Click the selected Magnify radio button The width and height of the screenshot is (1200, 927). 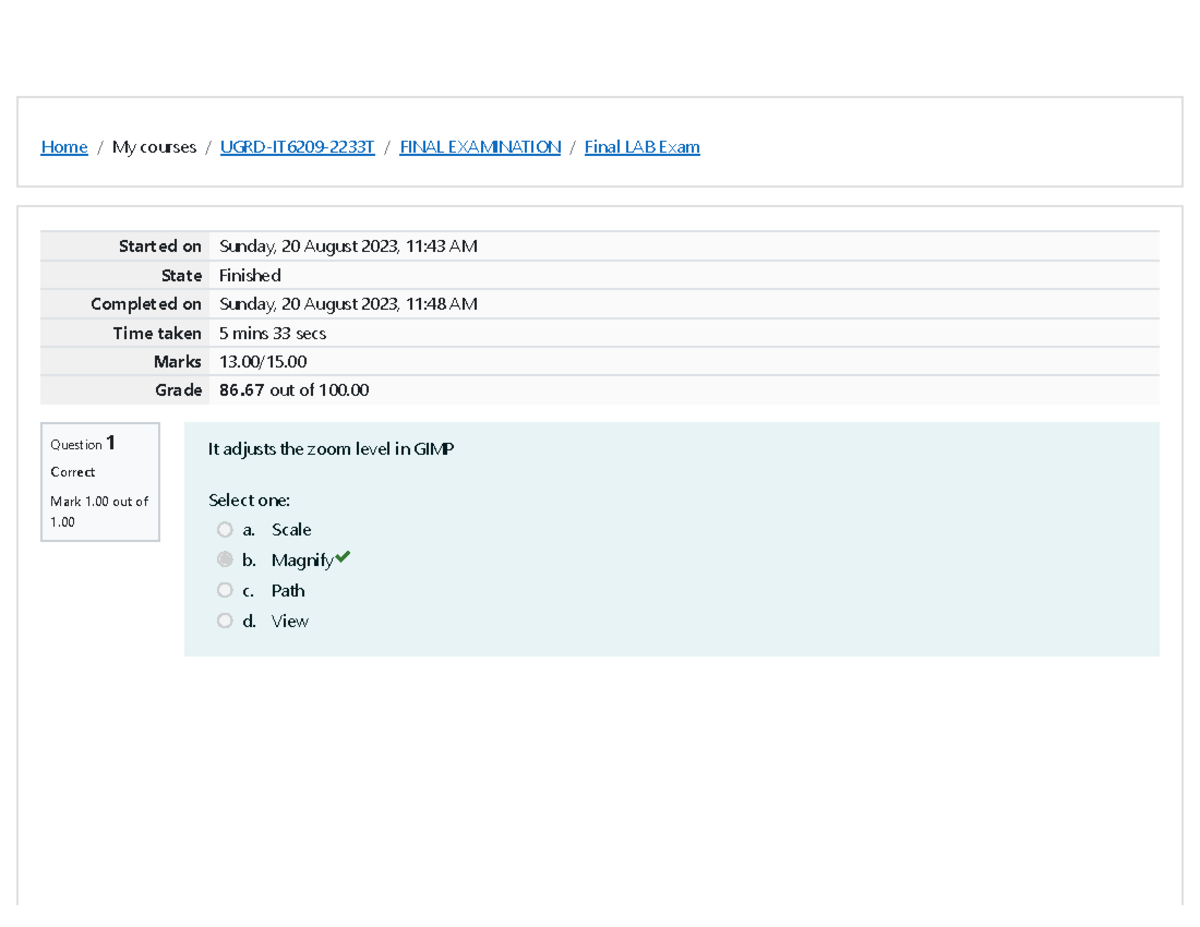pos(225,559)
